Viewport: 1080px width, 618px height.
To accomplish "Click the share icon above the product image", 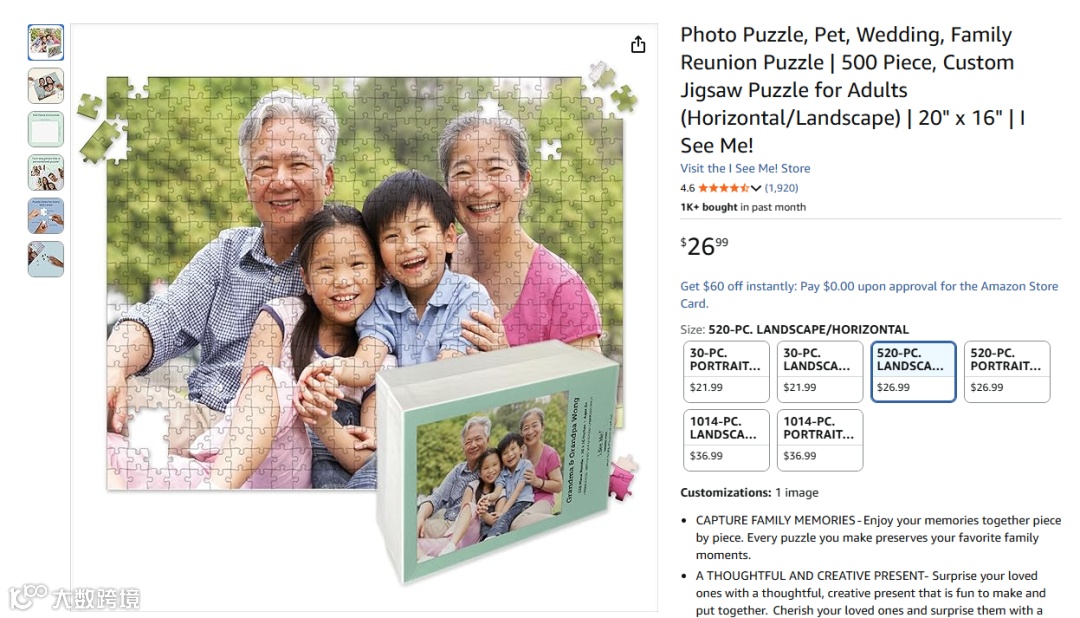I will click(x=638, y=45).
